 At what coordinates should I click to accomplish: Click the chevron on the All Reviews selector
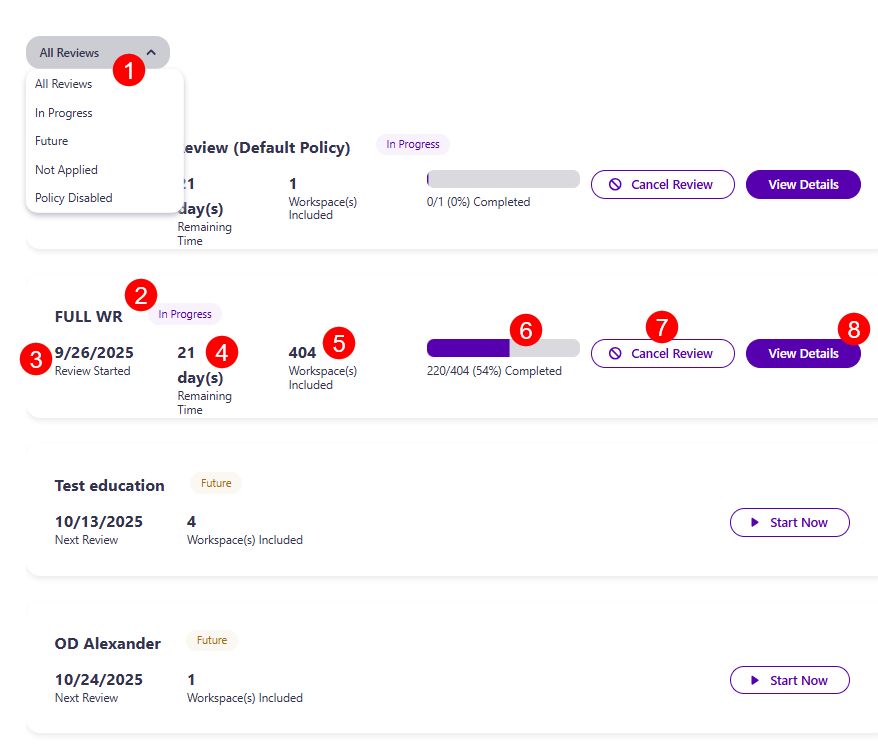point(151,52)
